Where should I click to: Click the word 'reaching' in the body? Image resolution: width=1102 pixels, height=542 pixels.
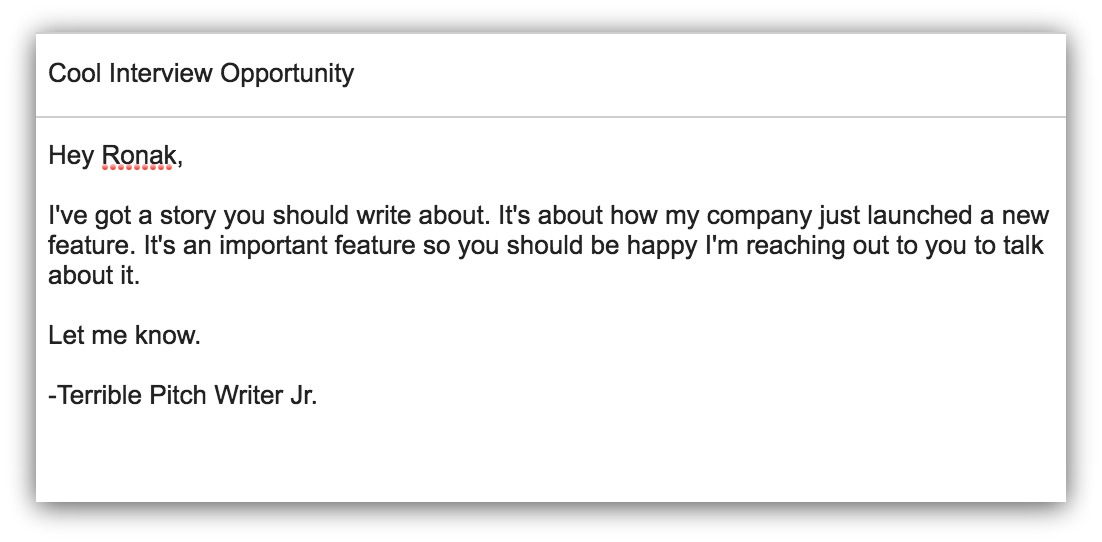[796, 247]
